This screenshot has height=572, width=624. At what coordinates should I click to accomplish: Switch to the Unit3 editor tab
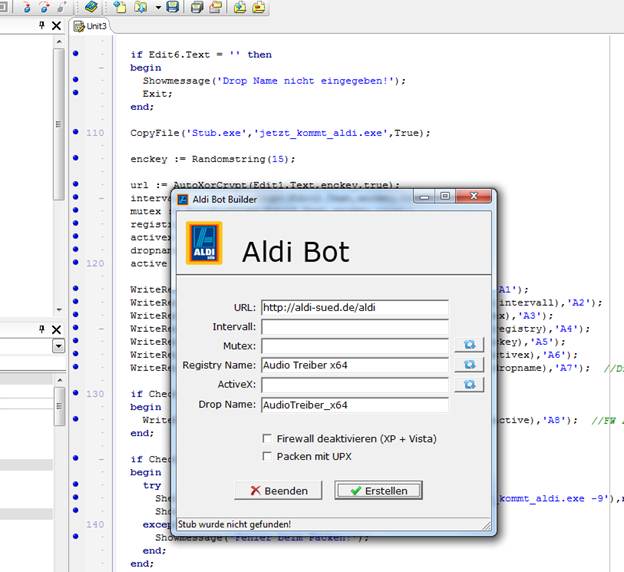[91, 26]
